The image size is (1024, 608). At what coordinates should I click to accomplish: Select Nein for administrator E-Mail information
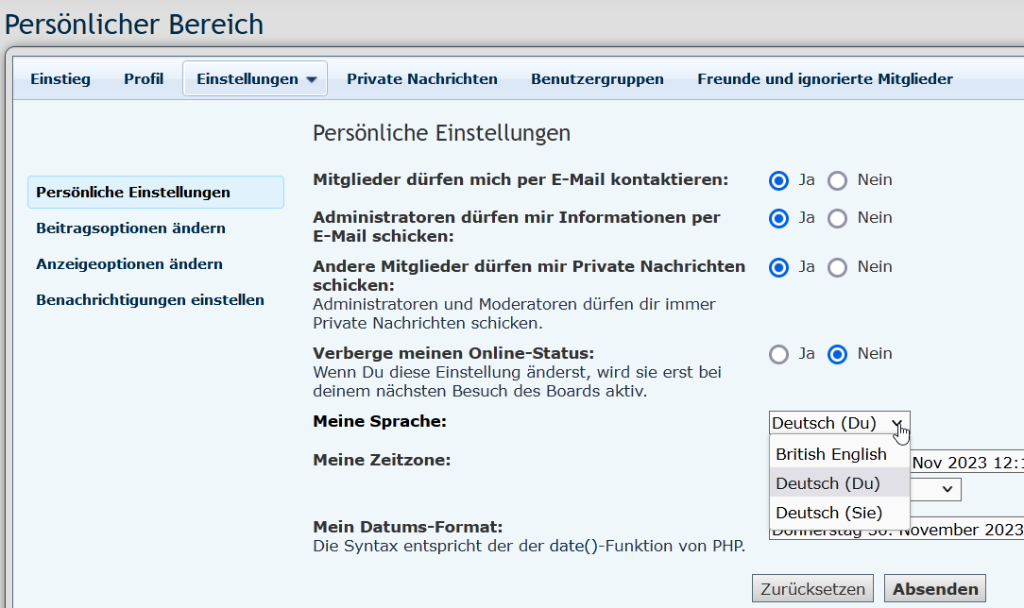tap(838, 218)
